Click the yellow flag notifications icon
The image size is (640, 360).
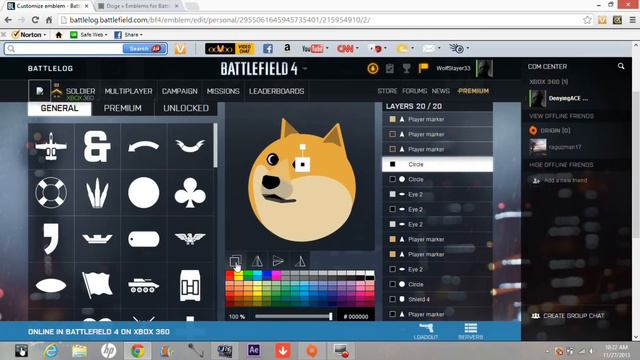click(423, 68)
